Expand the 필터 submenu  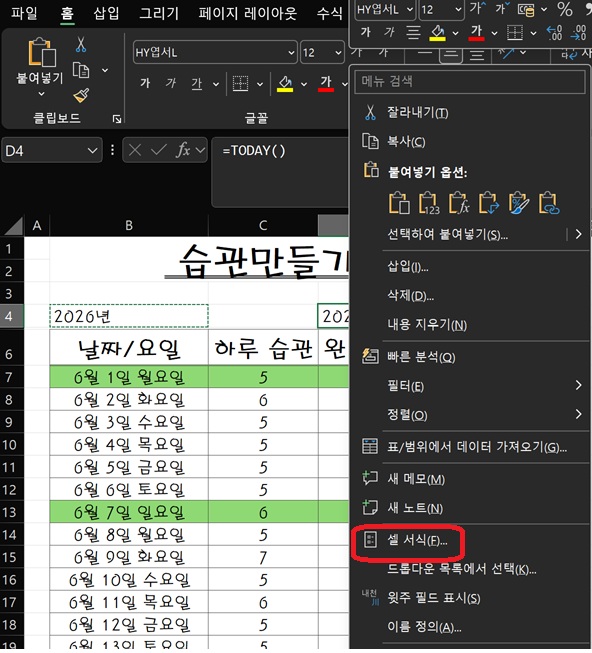point(578,386)
